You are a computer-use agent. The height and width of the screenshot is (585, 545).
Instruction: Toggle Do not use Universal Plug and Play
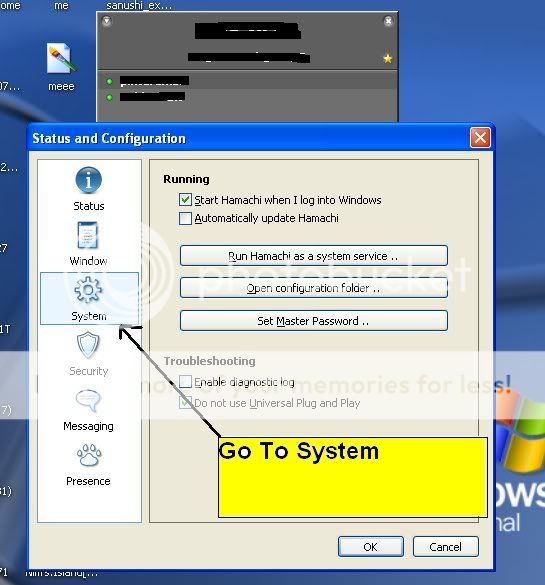click(185, 403)
